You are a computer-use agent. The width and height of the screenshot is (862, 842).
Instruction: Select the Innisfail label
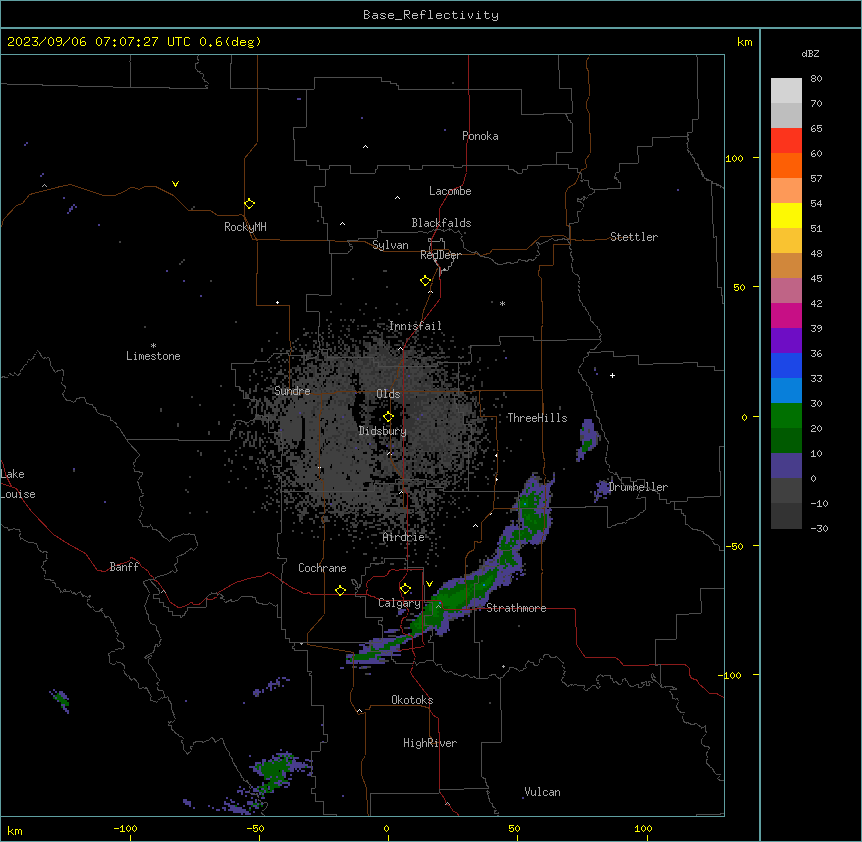pos(415,326)
